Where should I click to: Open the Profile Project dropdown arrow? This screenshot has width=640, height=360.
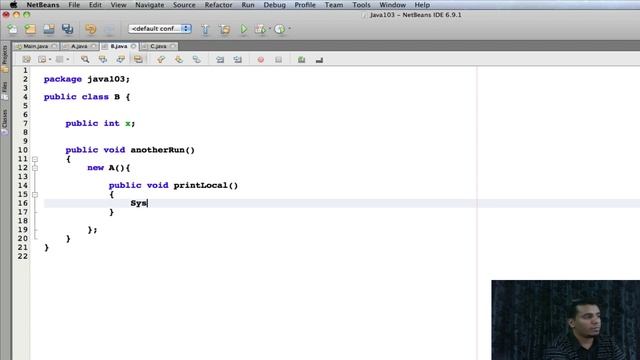point(290,29)
